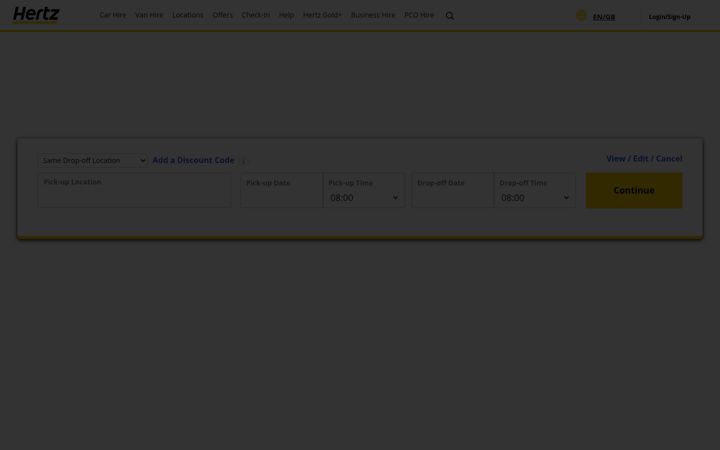Go to the Locations menu item
This screenshot has height=450, width=720.
[187, 15]
